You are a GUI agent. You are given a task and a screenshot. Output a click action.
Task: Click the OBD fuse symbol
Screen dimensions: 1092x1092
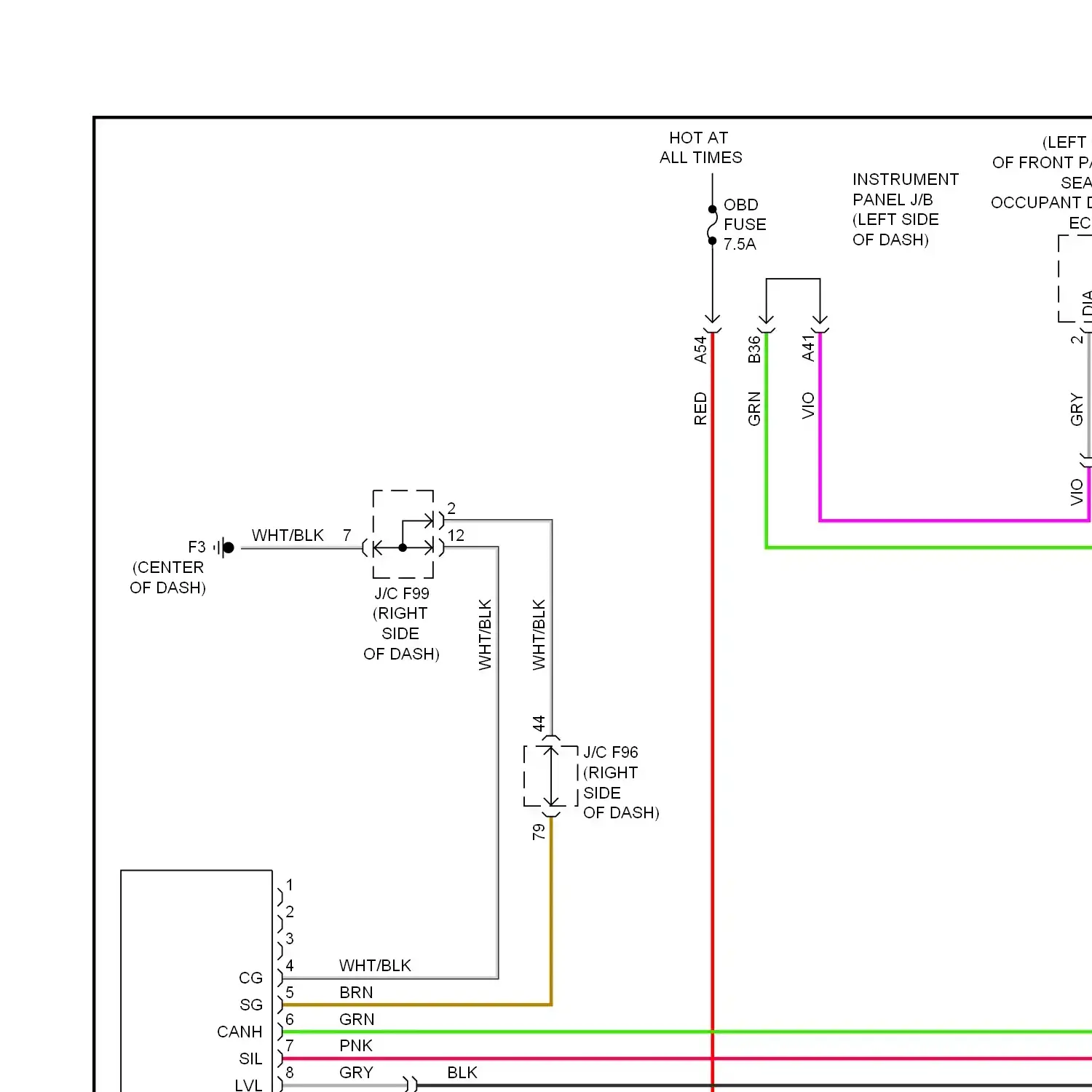tap(713, 225)
